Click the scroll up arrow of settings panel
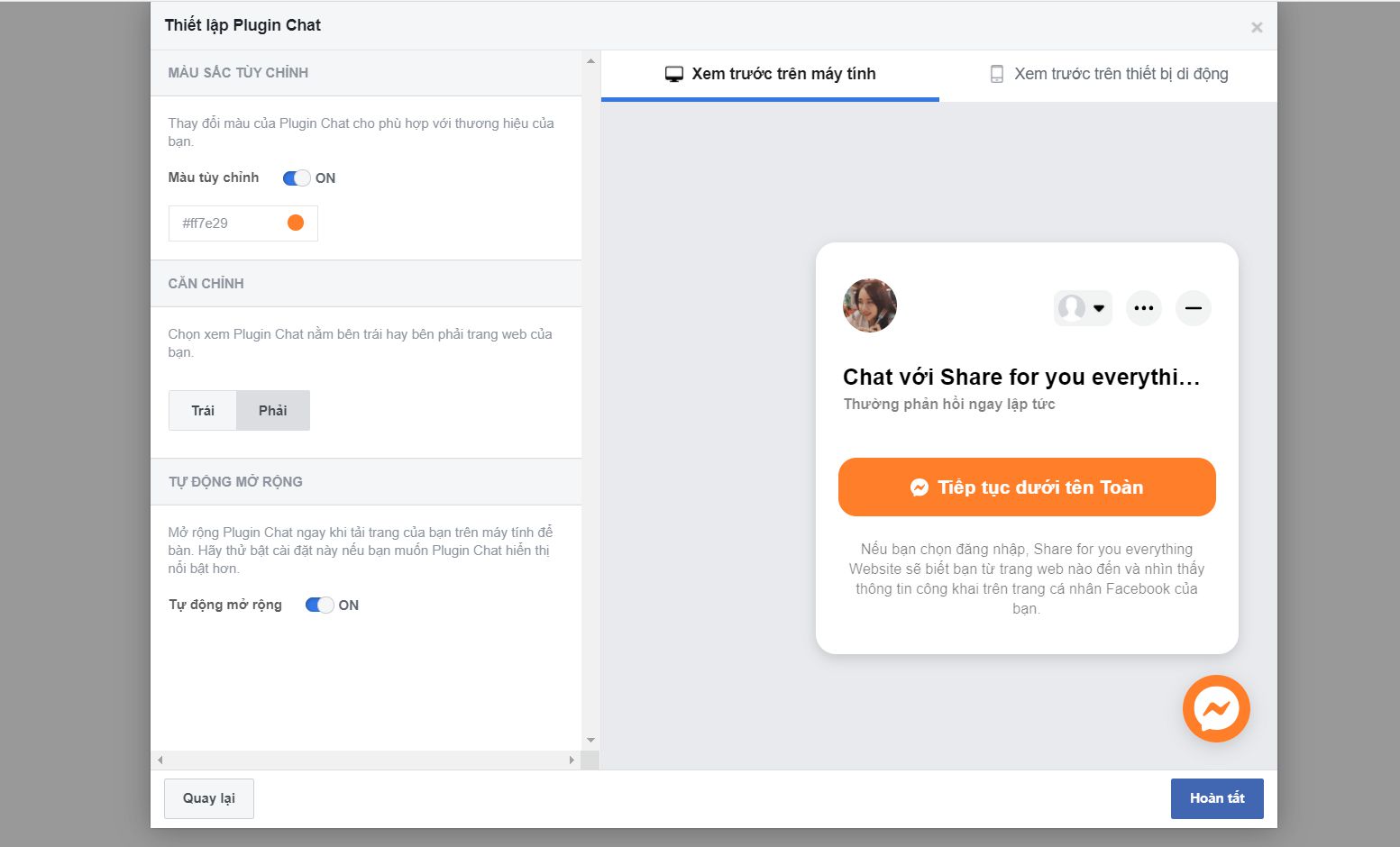This screenshot has height=847, width=1400. pyautogui.click(x=590, y=61)
